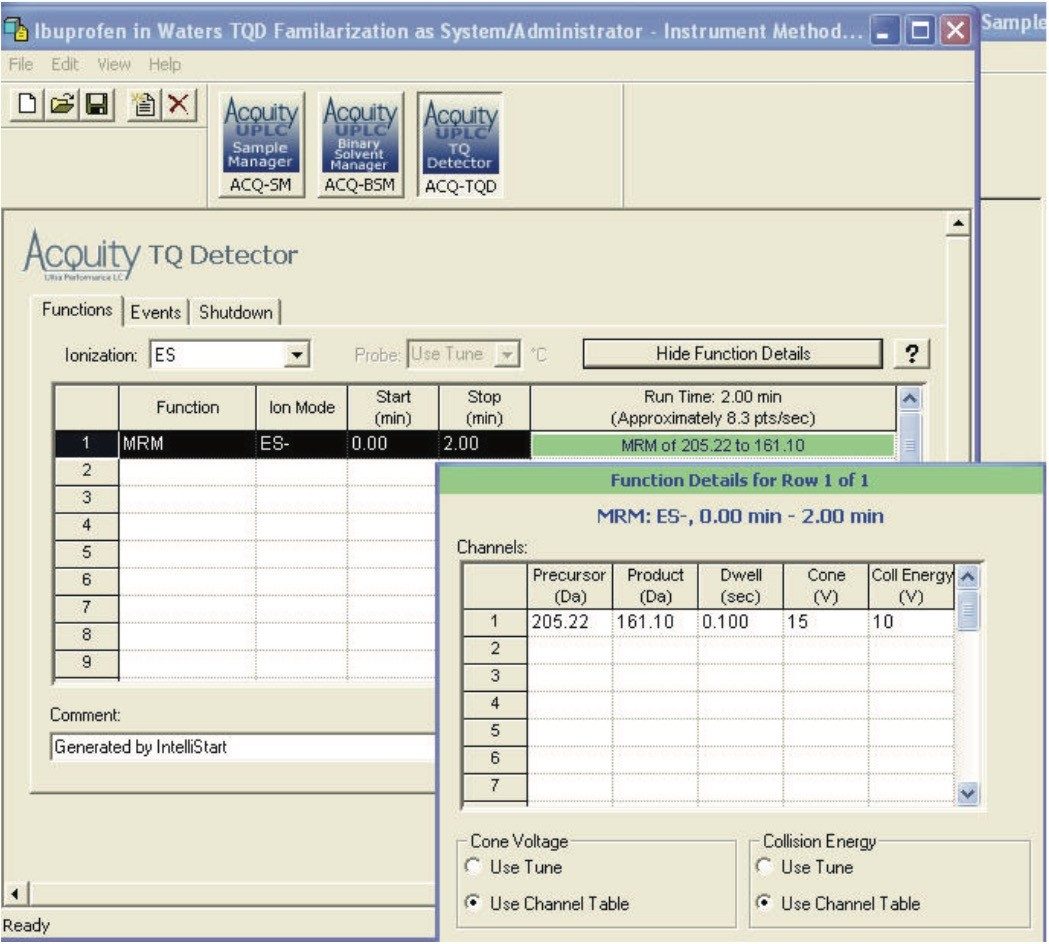Select the ACQ-SM Sample Manager icon
The image size is (1049, 944).
click(261, 145)
